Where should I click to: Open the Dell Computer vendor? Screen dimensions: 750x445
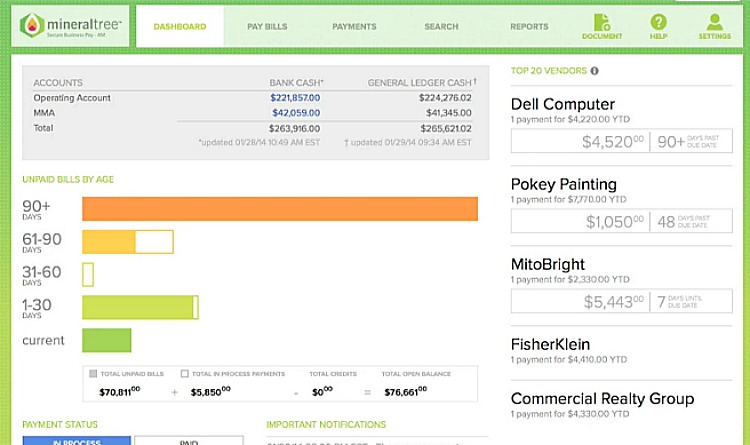click(563, 104)
